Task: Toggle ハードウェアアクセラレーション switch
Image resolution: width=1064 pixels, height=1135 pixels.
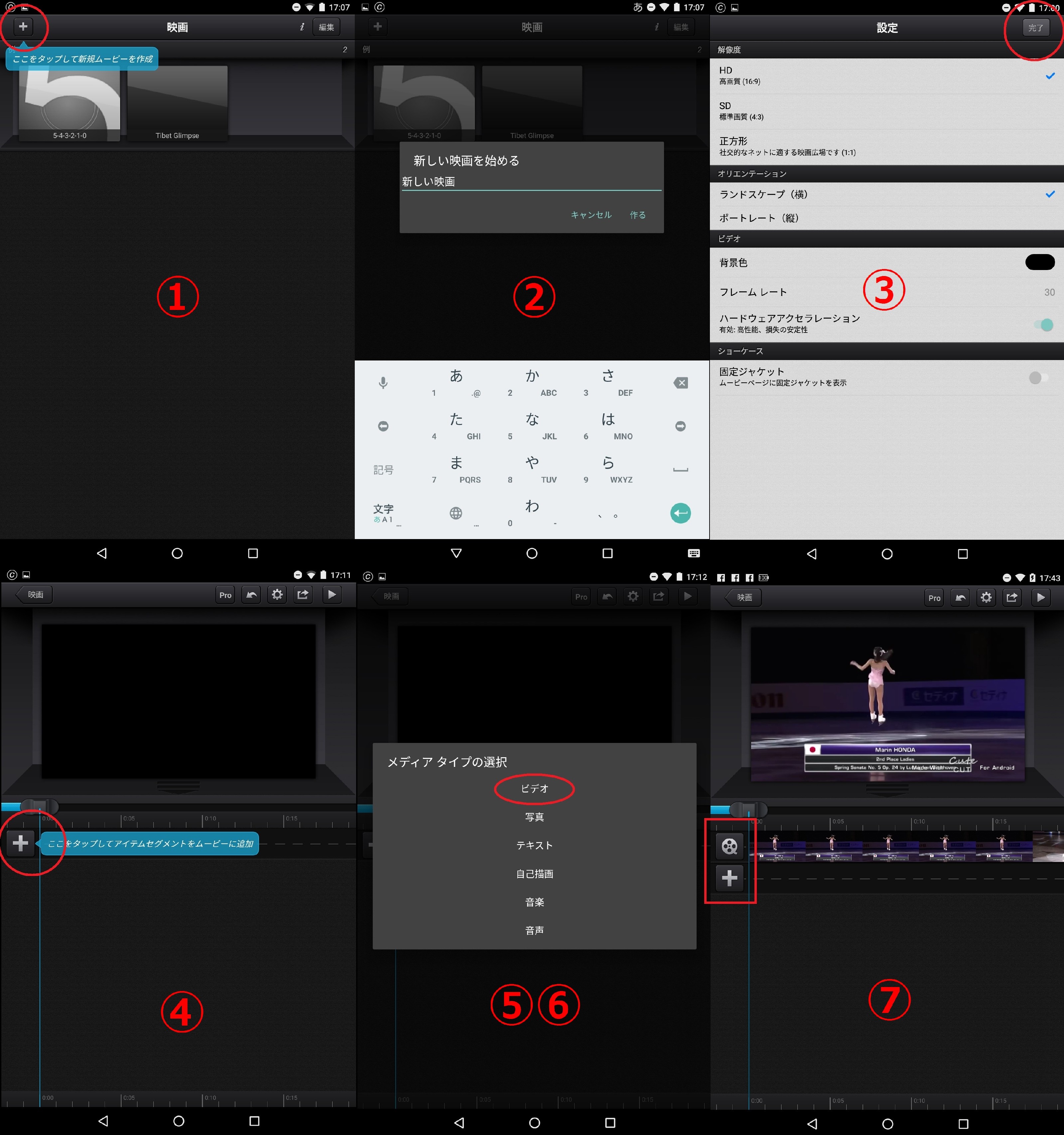Action: click(x=1043, y=324)
